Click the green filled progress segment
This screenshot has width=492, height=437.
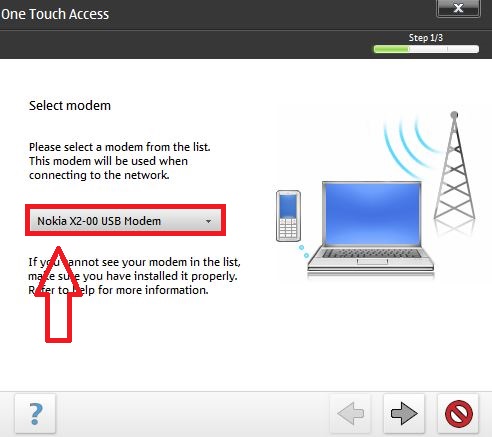pos(391,49)
